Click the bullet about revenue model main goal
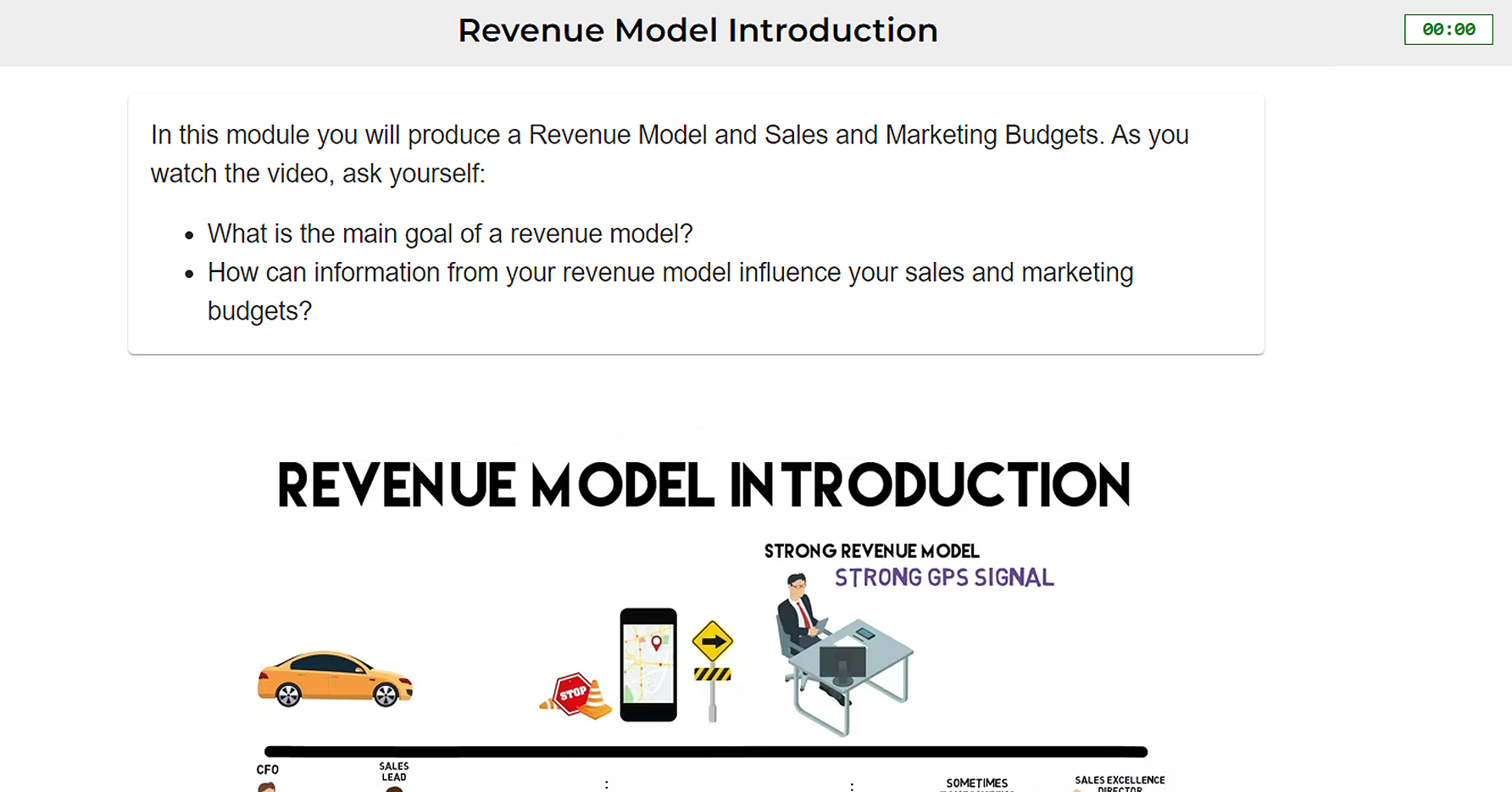The image size is (1512, 792). (450, 233)
